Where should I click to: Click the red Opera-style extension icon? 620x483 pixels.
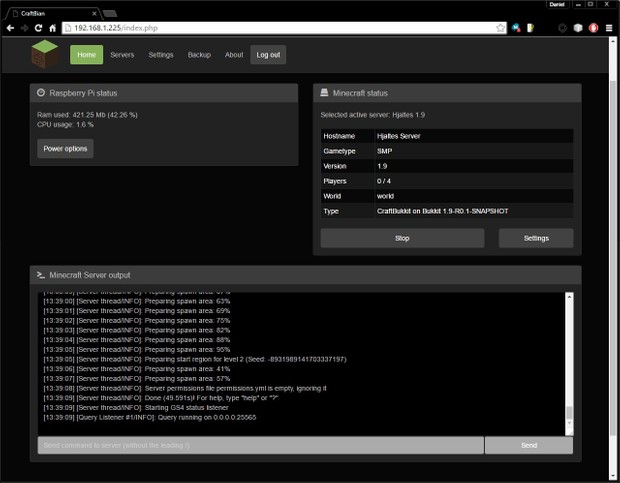tap(593, 28)
